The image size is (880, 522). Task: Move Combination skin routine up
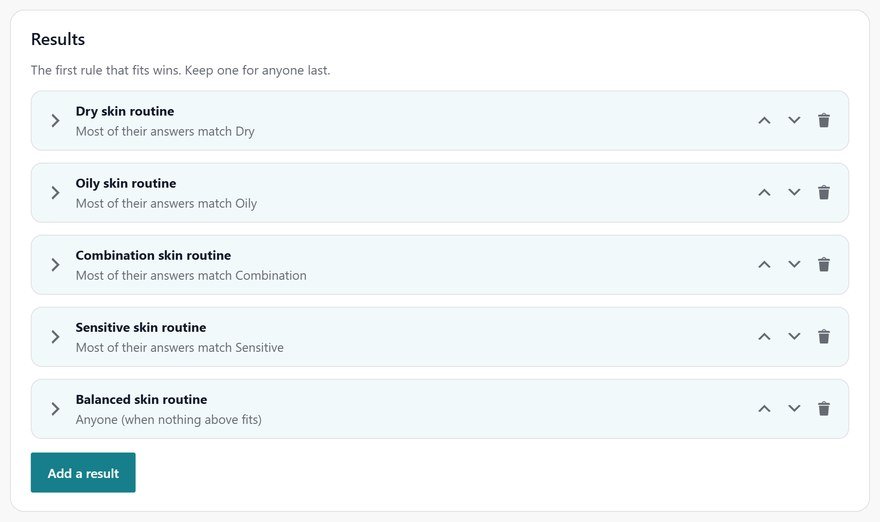(764, 264)
